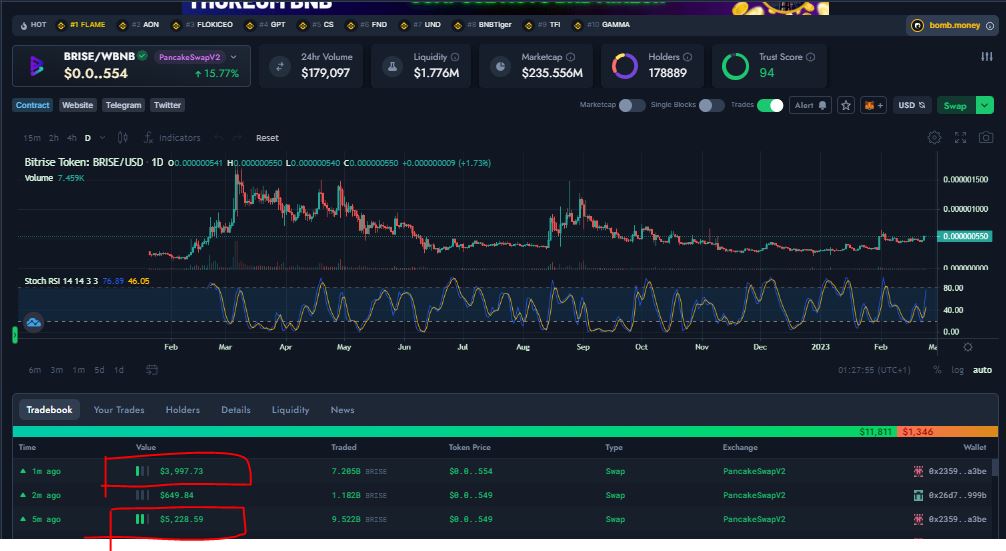Click the Marketcap pie chart icon
This screenshot has width=1006, height=551.
(500, 65)
